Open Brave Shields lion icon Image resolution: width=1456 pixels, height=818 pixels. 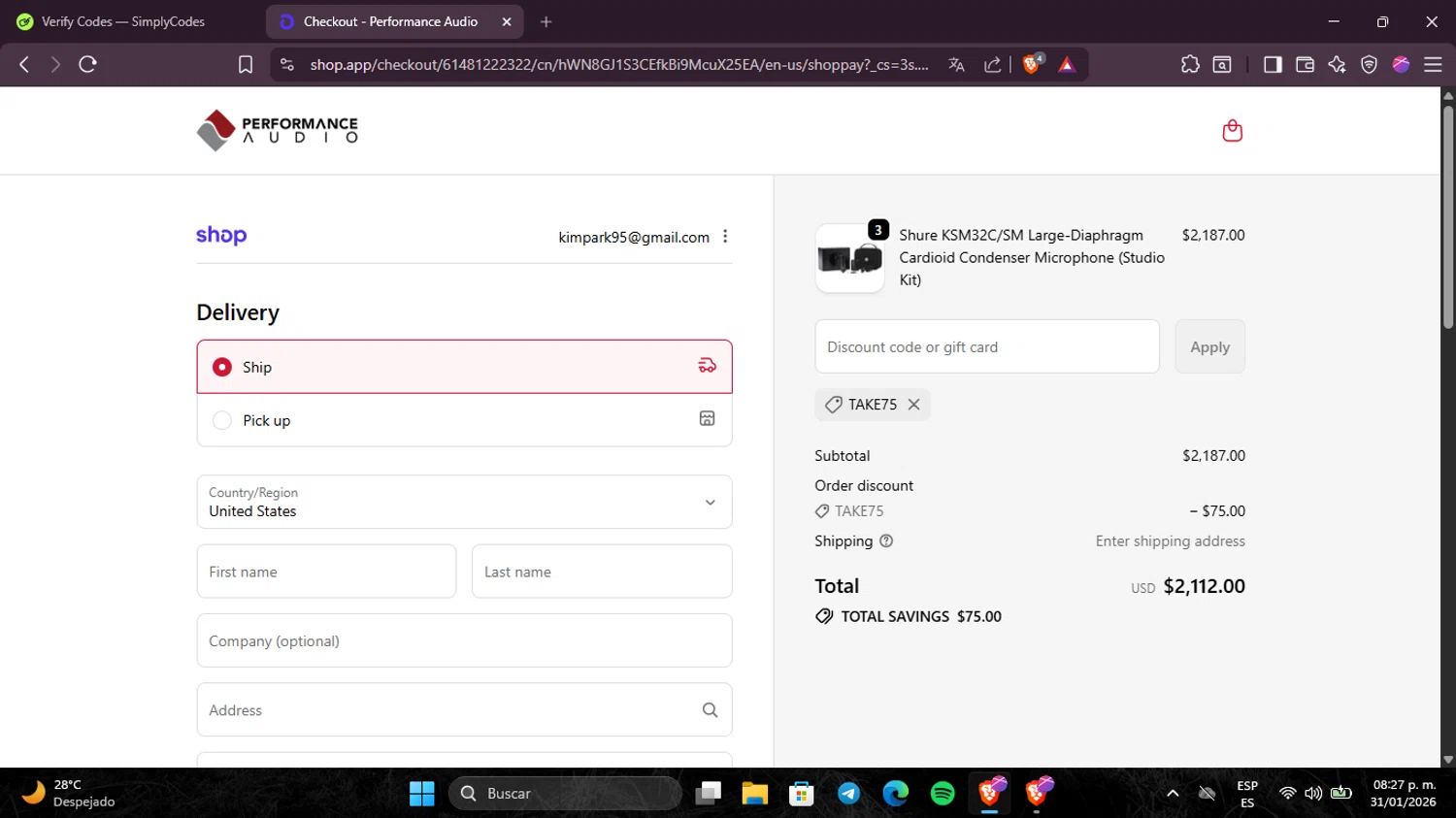coord(1032,64)
